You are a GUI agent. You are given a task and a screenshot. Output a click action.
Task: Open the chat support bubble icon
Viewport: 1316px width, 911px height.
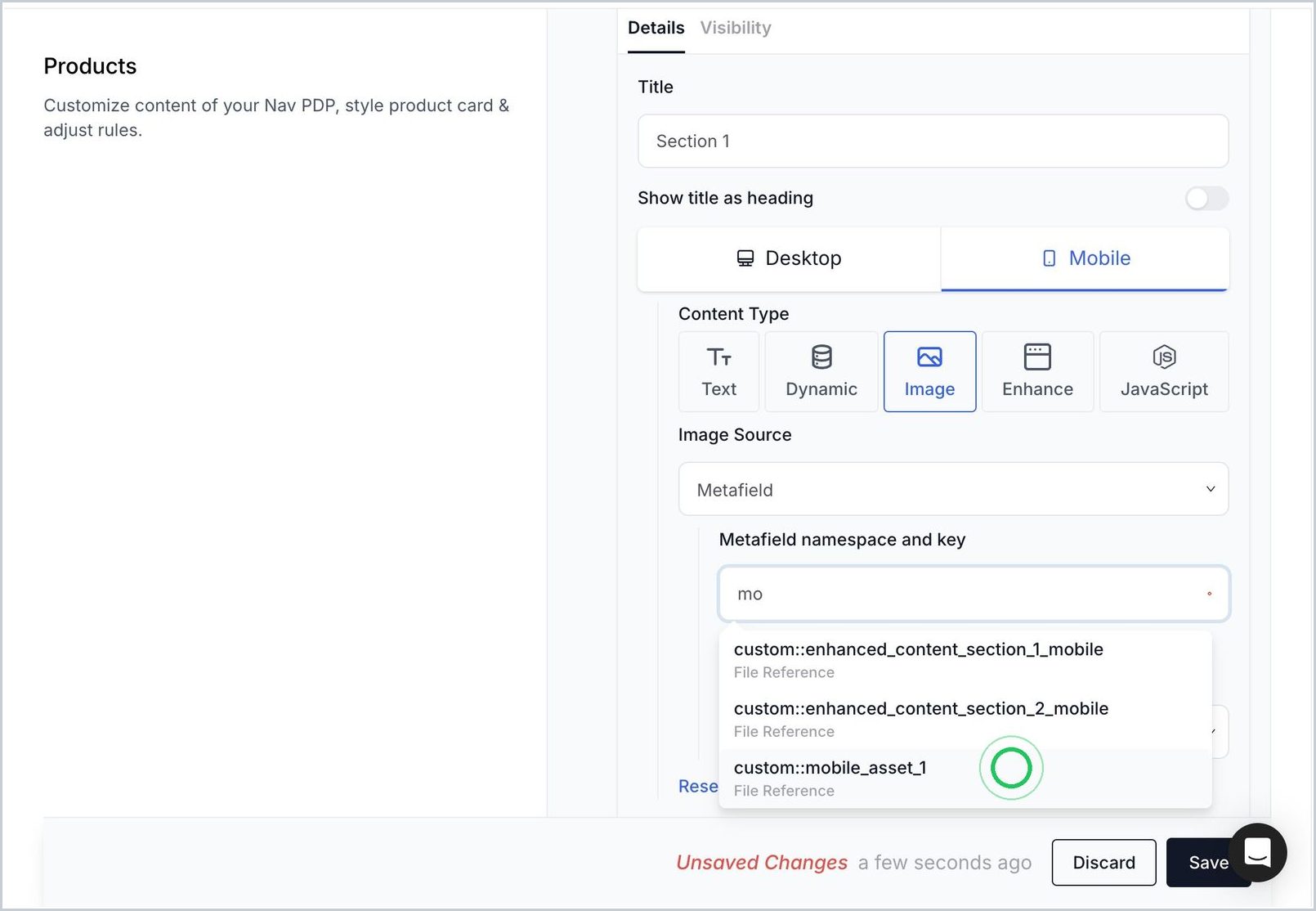[x=1257, y=852]
